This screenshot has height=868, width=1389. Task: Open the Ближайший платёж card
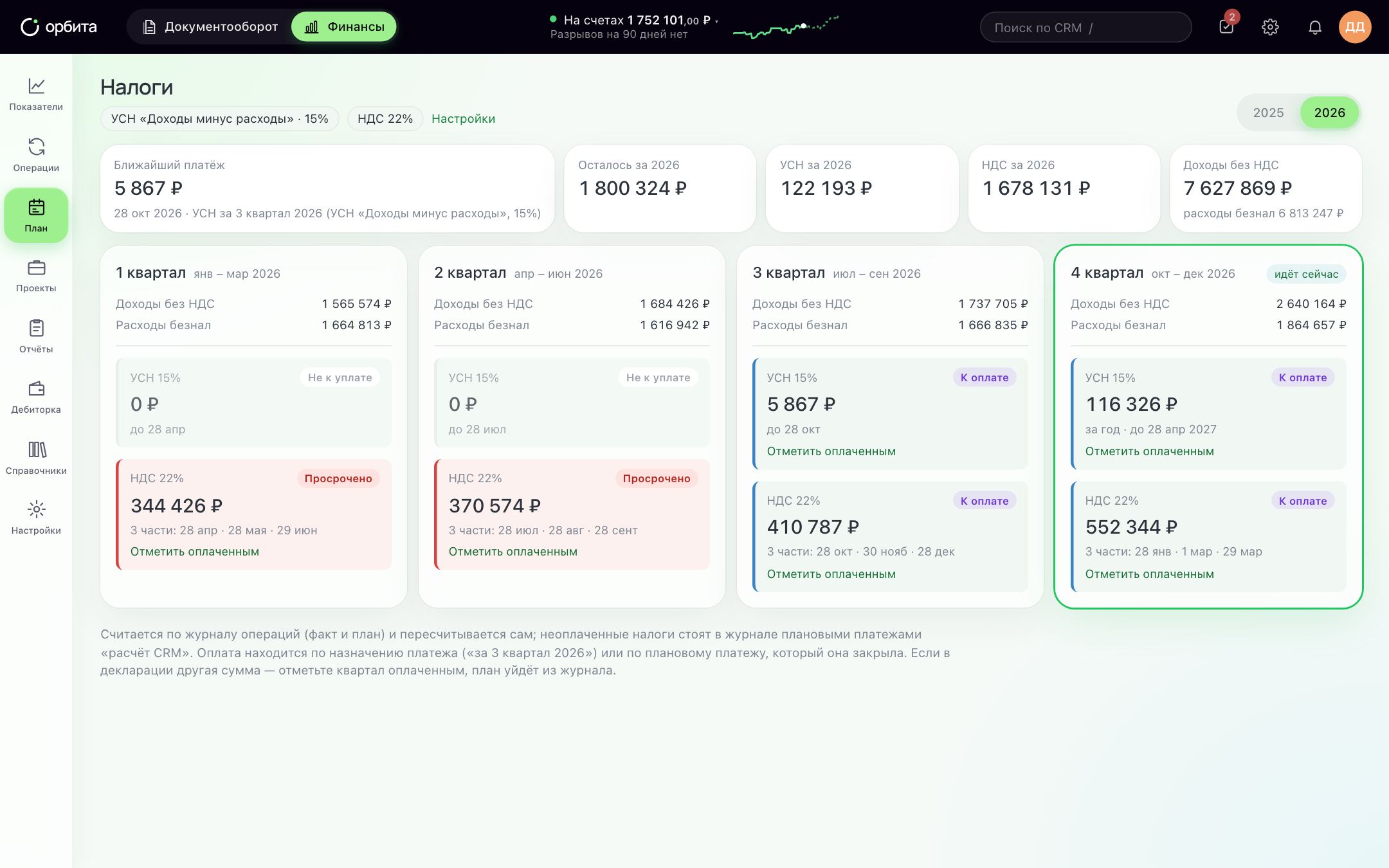click(x=327, y=188)
